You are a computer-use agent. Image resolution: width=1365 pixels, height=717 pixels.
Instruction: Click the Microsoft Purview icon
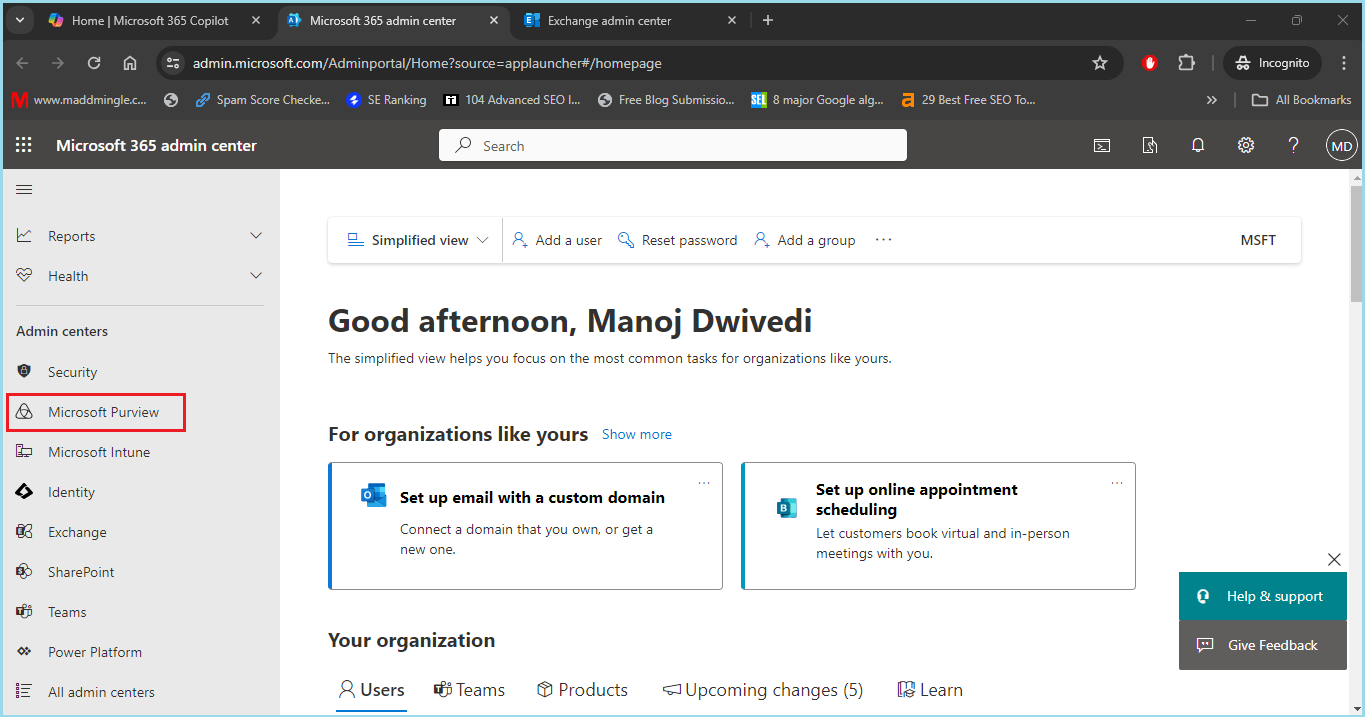pyautogui.click(x=25, y=412)
